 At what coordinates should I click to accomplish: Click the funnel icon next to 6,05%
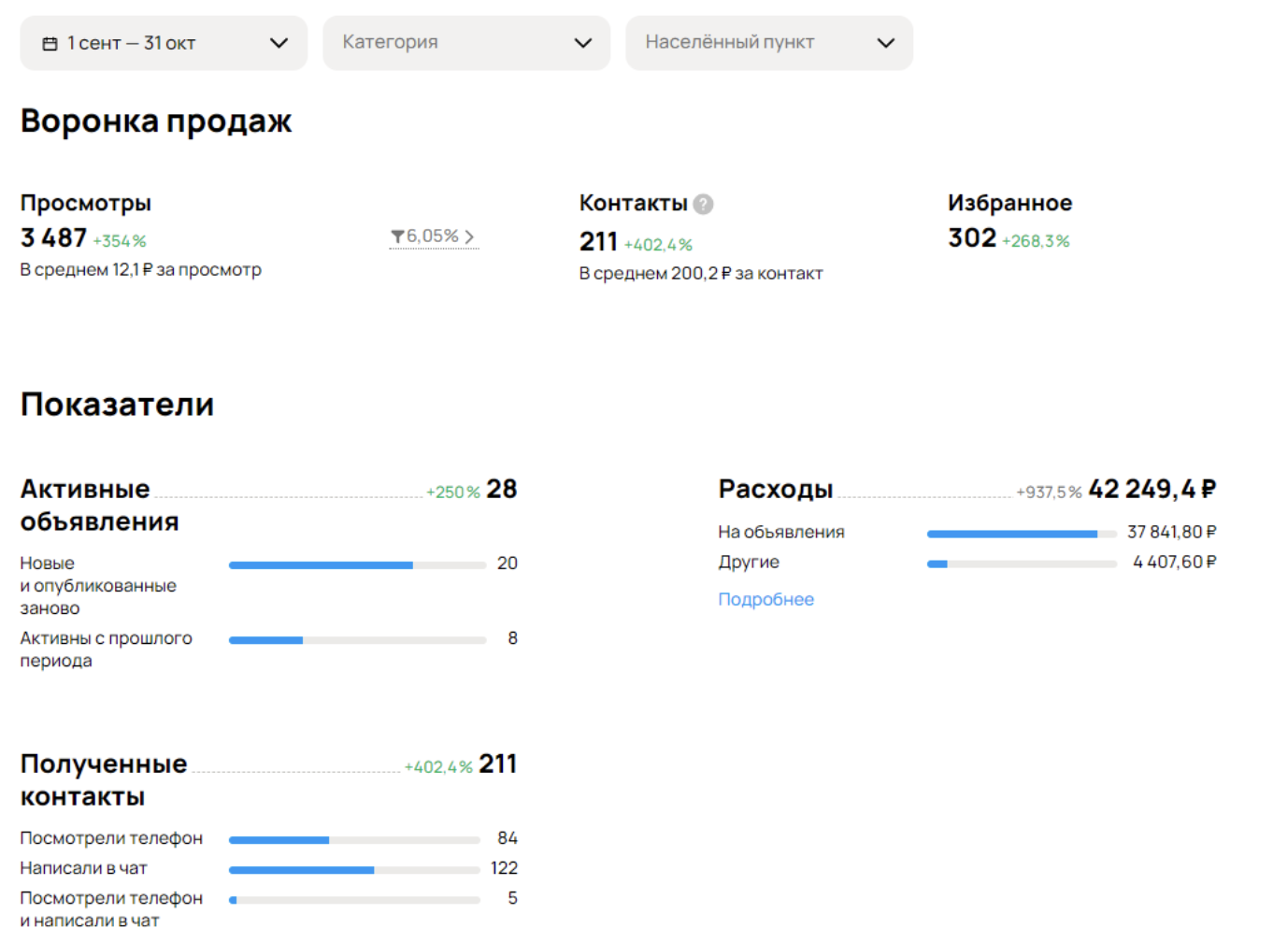397,237
